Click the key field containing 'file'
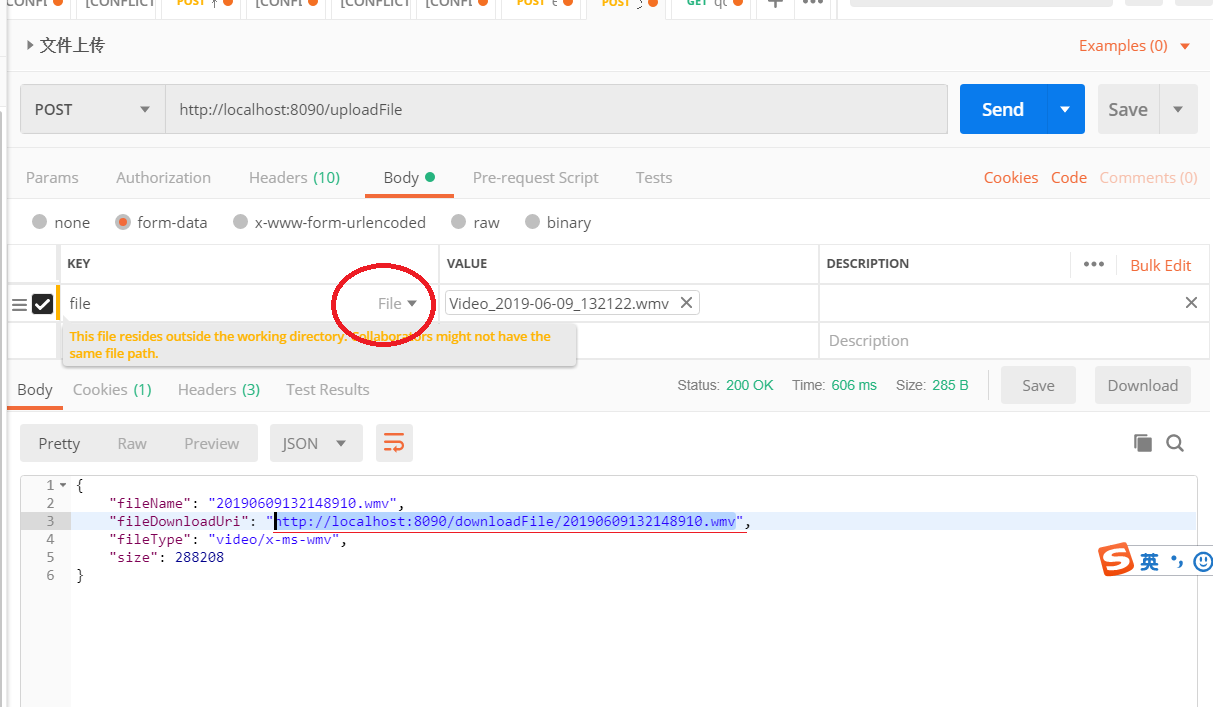1213x707 pixels. tap(200, 303)
